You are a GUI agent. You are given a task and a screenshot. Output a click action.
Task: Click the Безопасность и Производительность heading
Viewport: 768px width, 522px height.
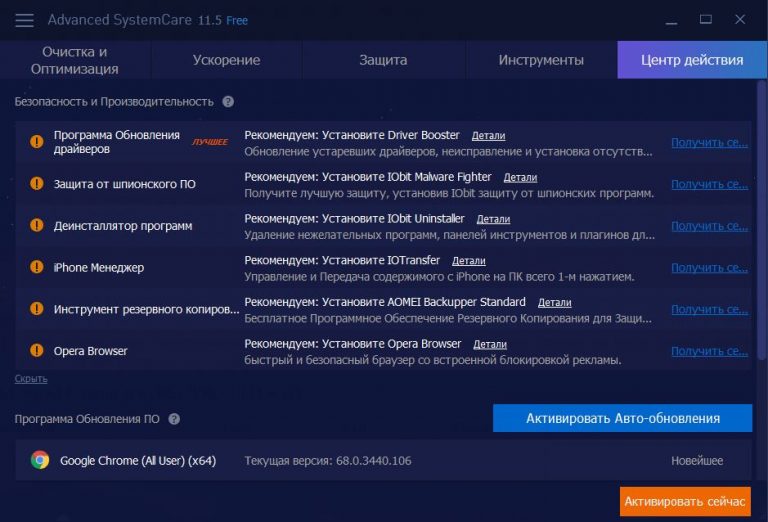(114, 102)
